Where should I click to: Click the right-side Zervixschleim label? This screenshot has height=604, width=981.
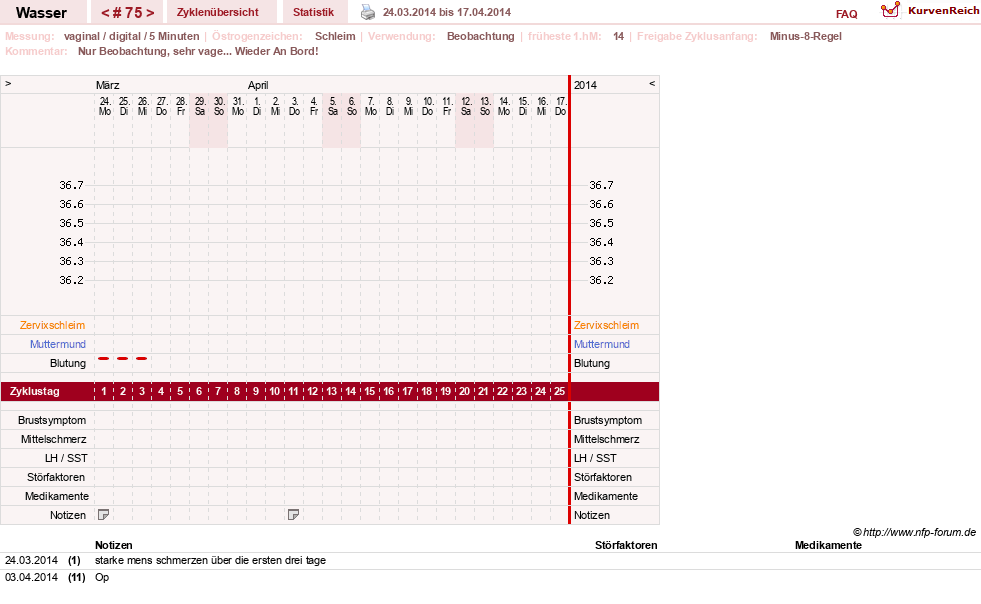tap(606, 325)
